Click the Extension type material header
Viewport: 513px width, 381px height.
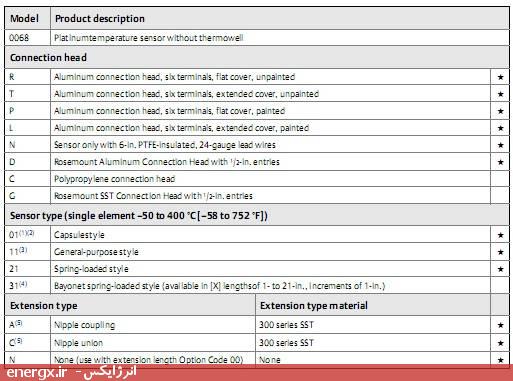(x=314, y=306)
